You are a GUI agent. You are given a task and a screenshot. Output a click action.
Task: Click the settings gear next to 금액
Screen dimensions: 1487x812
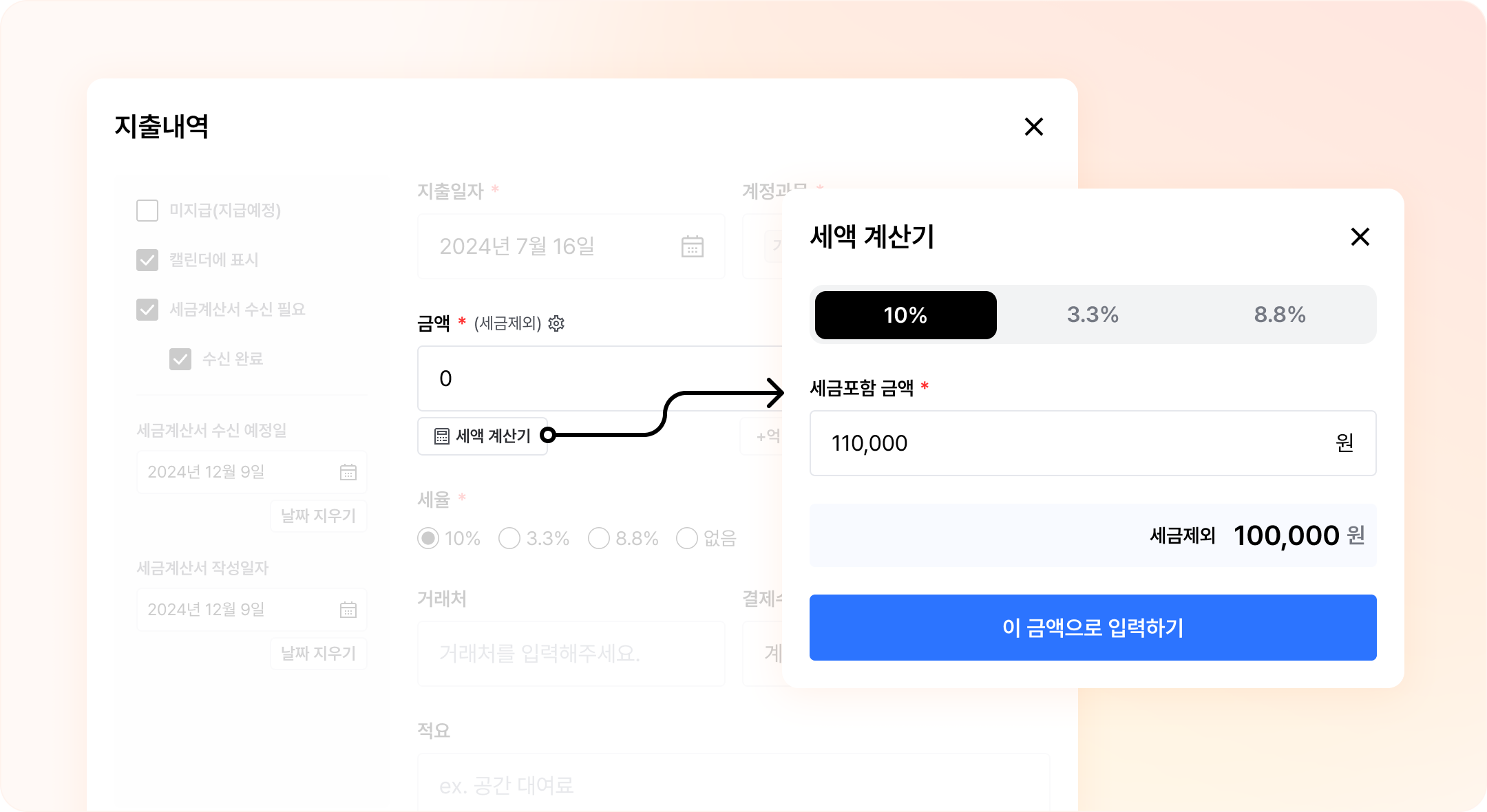click(556, 323)
